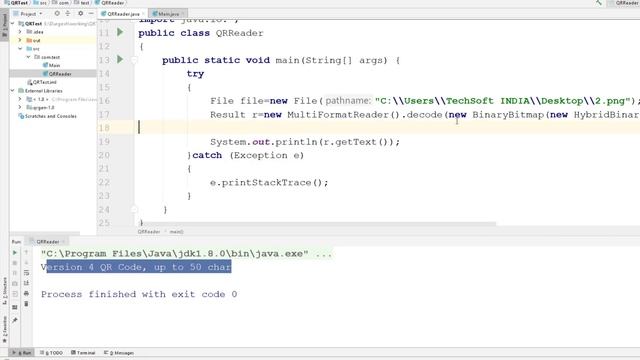Click the locate-file target icon in the Project panel
The height and width of the screenshot is (360, 640).
(57, 13)
